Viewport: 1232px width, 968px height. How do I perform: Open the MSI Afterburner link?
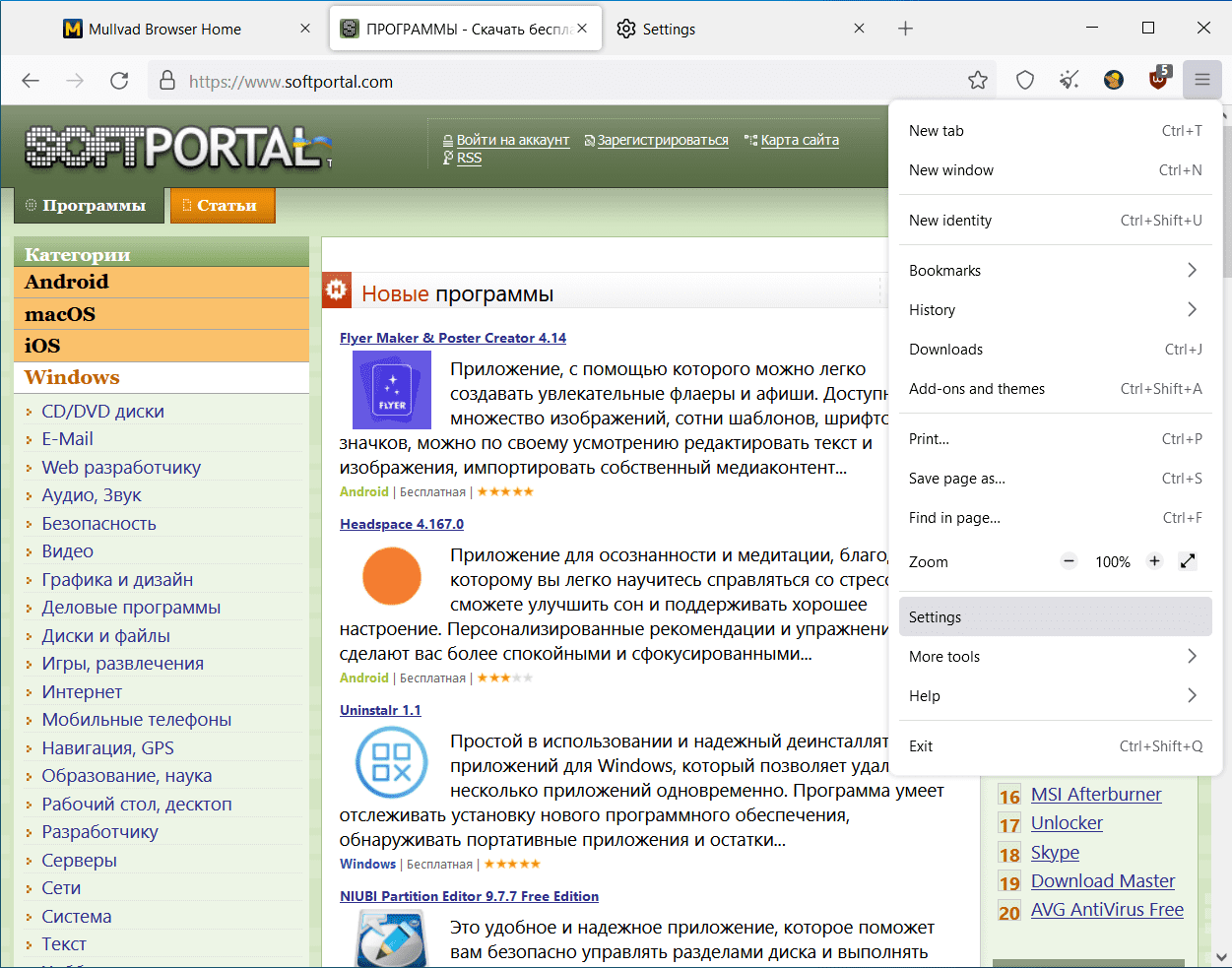pyautogui.click(x=1096, y=795)
